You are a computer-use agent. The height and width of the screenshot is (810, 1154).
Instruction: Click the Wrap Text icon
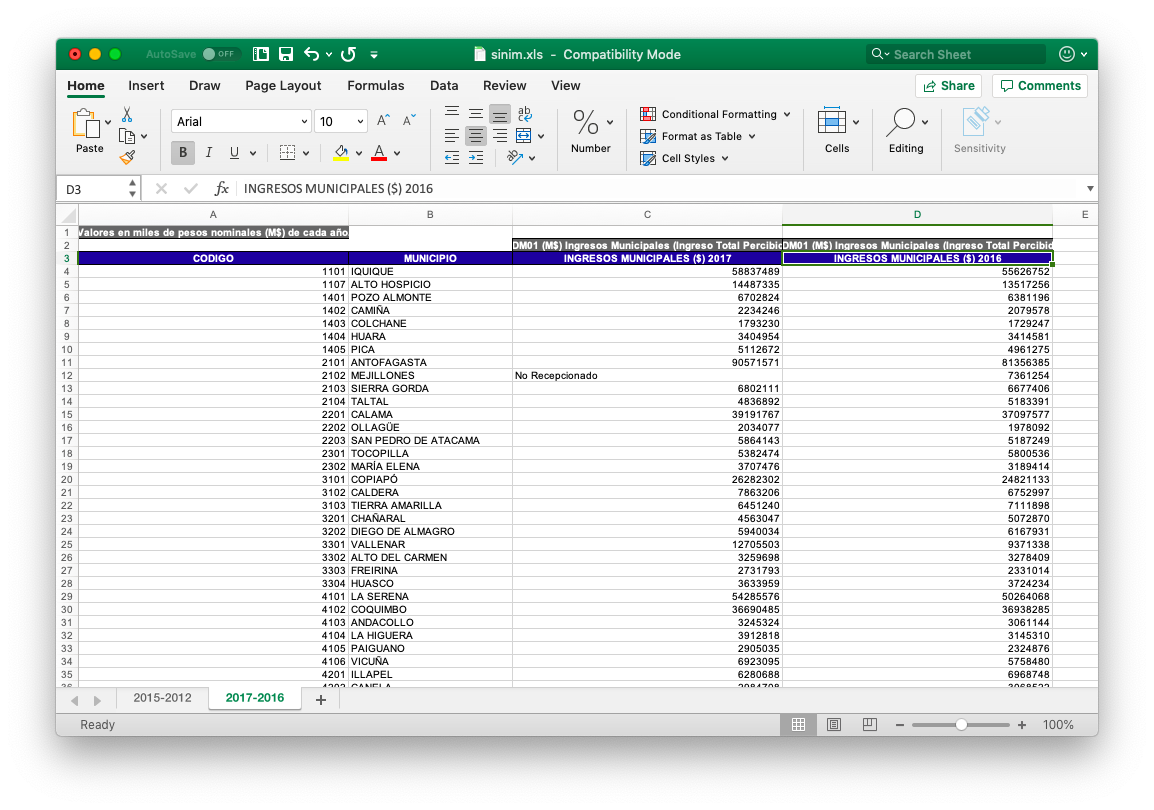tap(524, 114)
